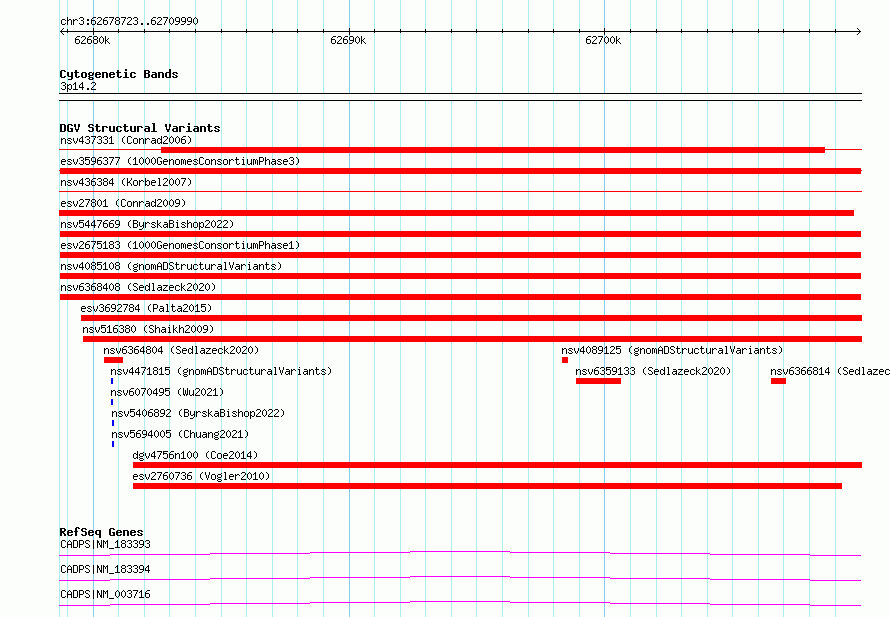The width and height of the screenshot is (890, 617).
Task: Click dgv4756n100 (Coe2014) variant label
Action: [195, 455]
